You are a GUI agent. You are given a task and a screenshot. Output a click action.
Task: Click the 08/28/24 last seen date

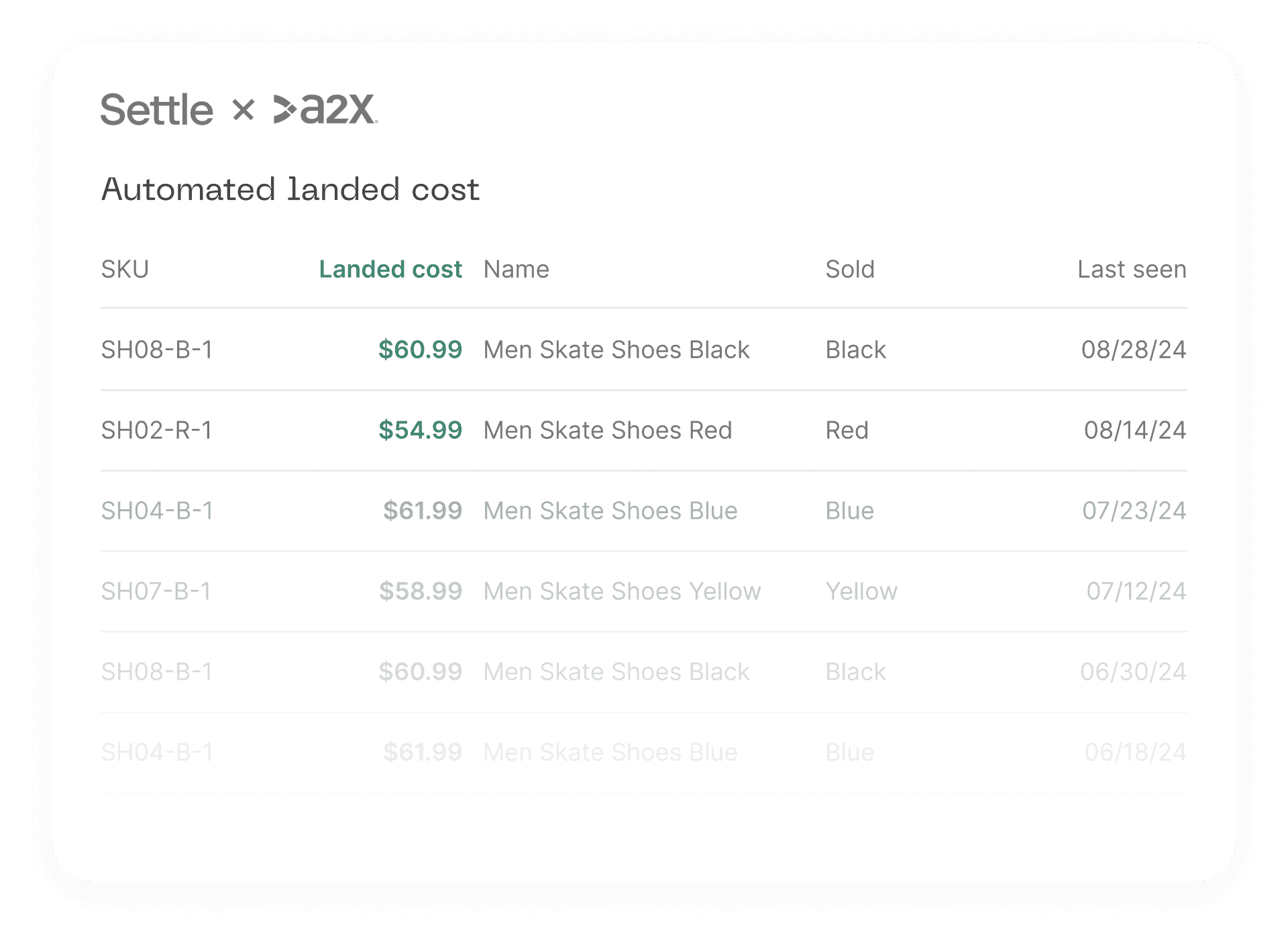pyautogui.click(x=1133, y=350)
